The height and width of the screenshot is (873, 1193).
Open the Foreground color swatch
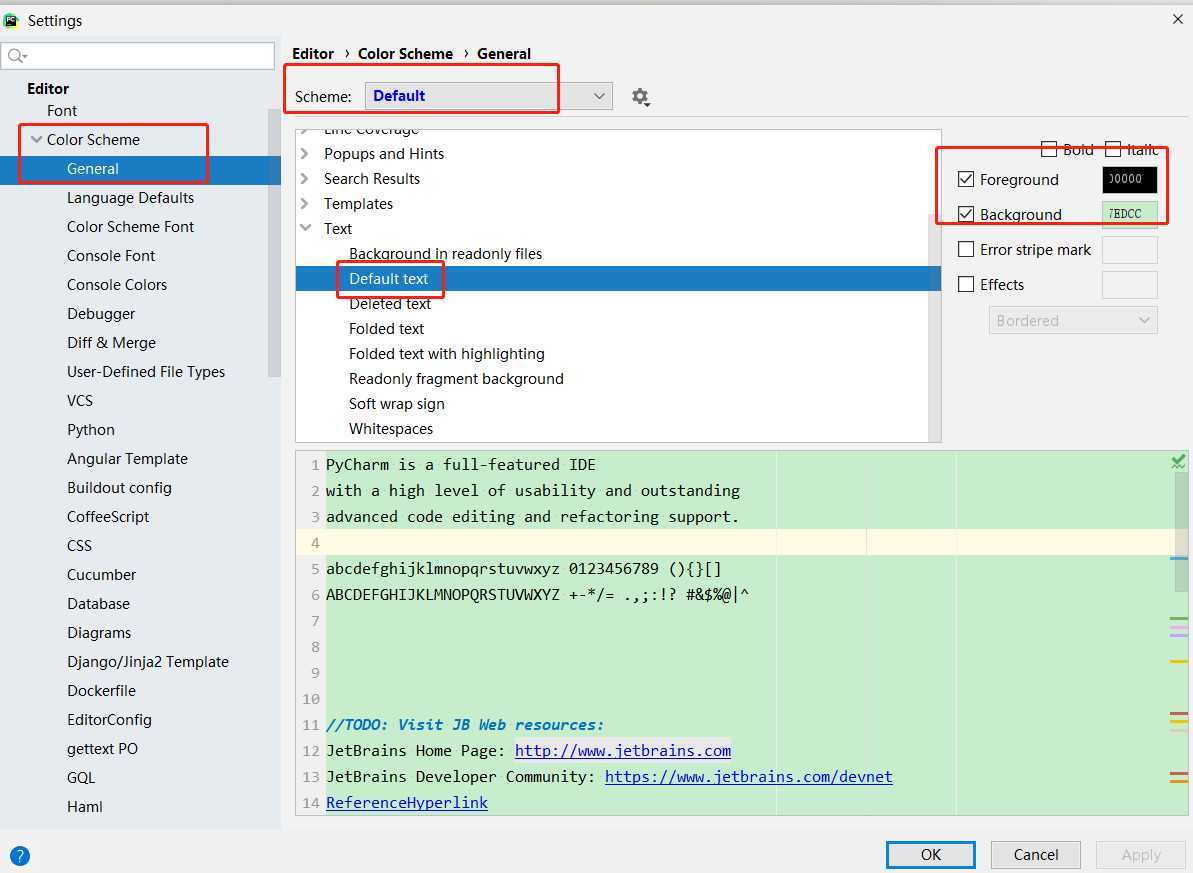click(1129, 179)
